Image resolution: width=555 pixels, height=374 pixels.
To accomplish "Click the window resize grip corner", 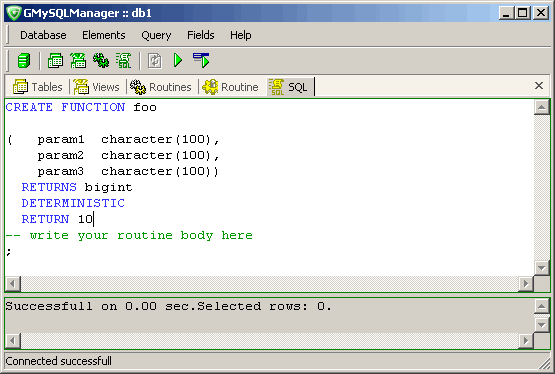I will (x=545, y=363).
